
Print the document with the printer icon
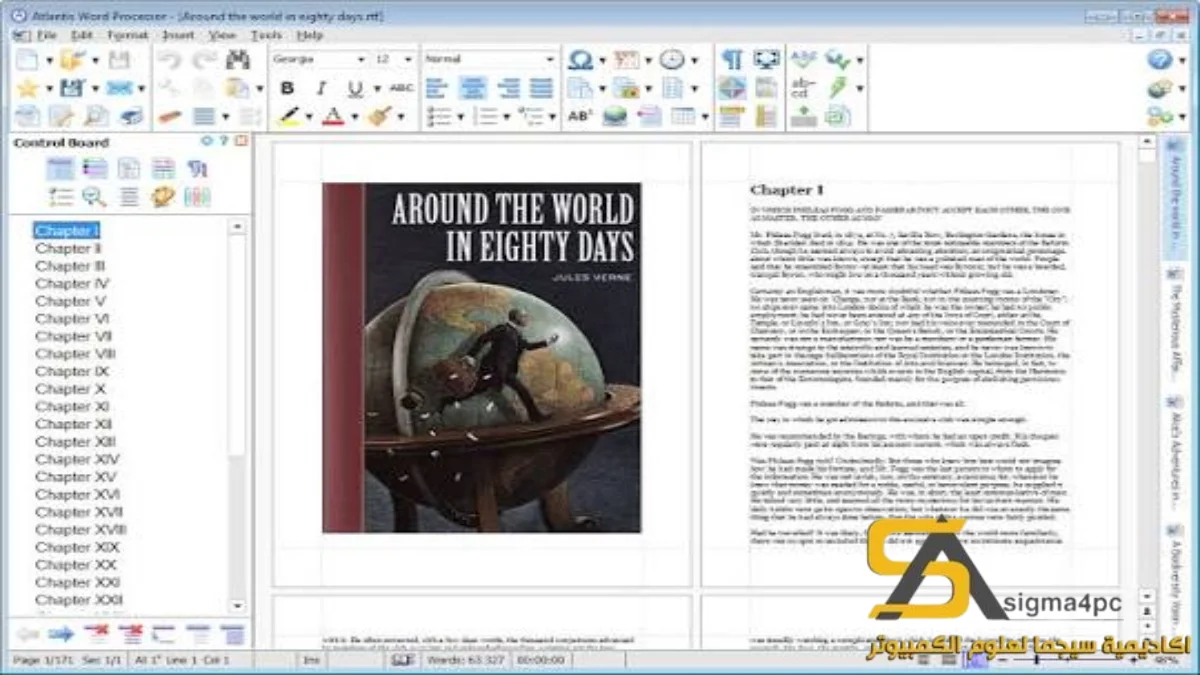(x=131, y=116)
